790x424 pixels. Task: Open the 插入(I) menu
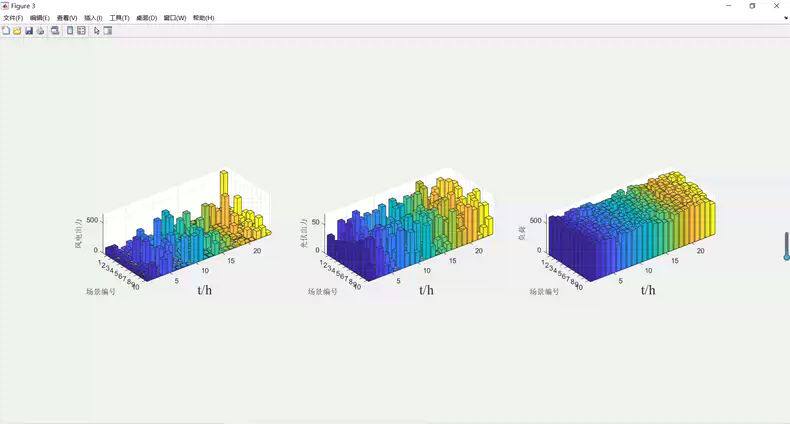(93, 18)
